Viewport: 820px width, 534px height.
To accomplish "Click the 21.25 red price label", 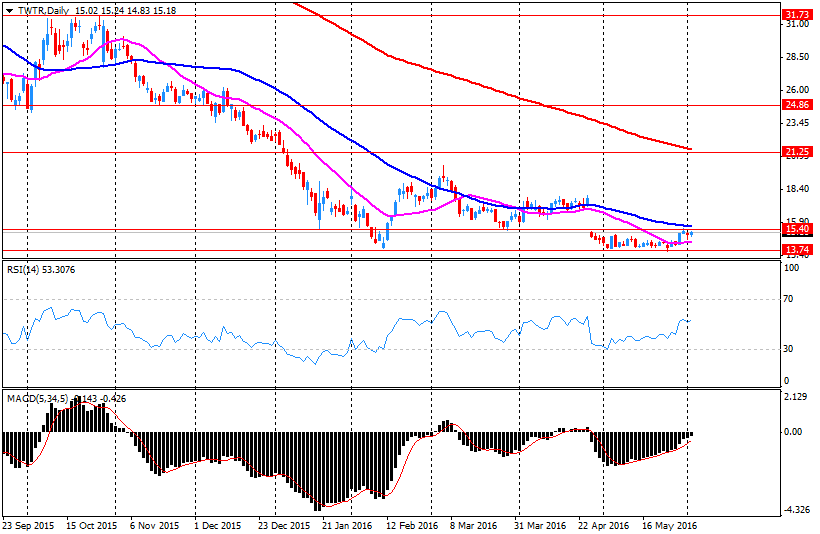I will point(796,152).
